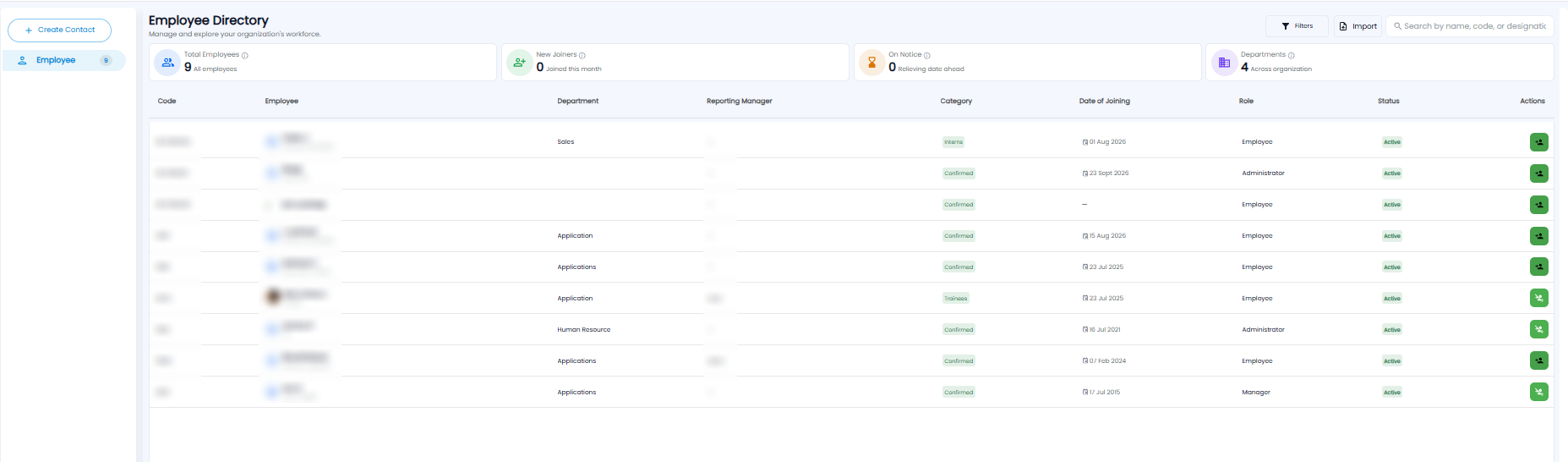Click the New Joiners info icon
The image size is (1568, 462).
pos(582,55)
